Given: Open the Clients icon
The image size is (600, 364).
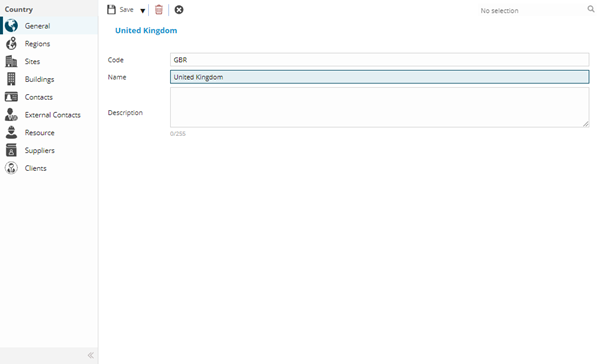Looking at the screenshot, I should coord(11,168).
